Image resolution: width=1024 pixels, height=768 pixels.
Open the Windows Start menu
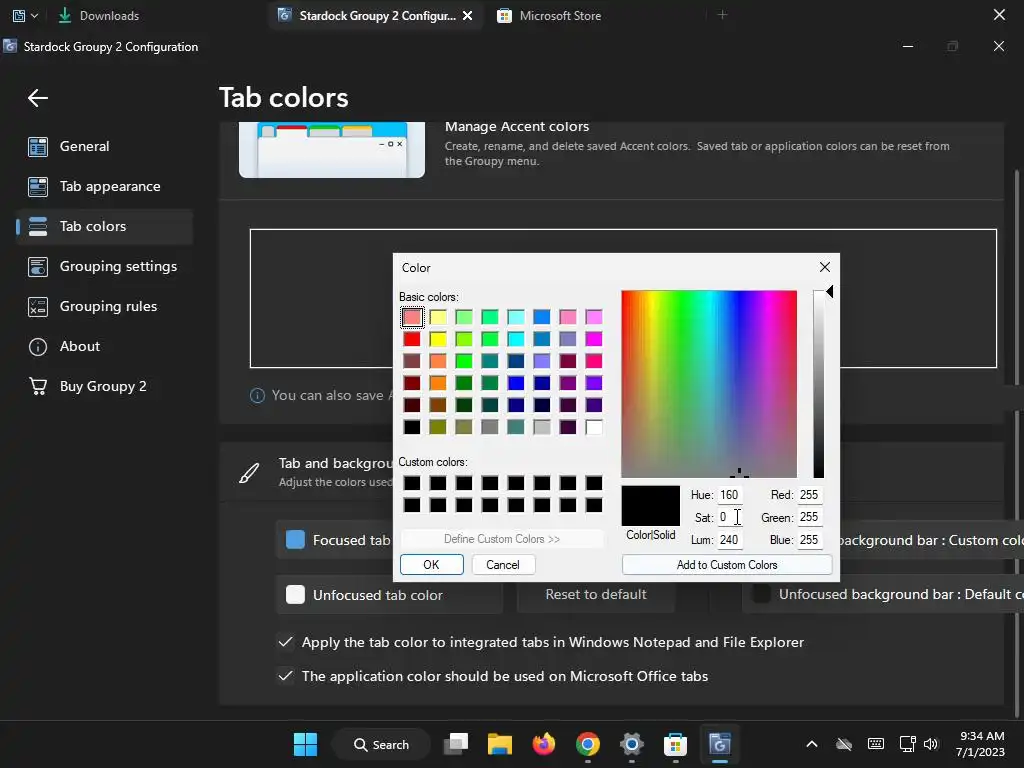[x=305, y=744]
